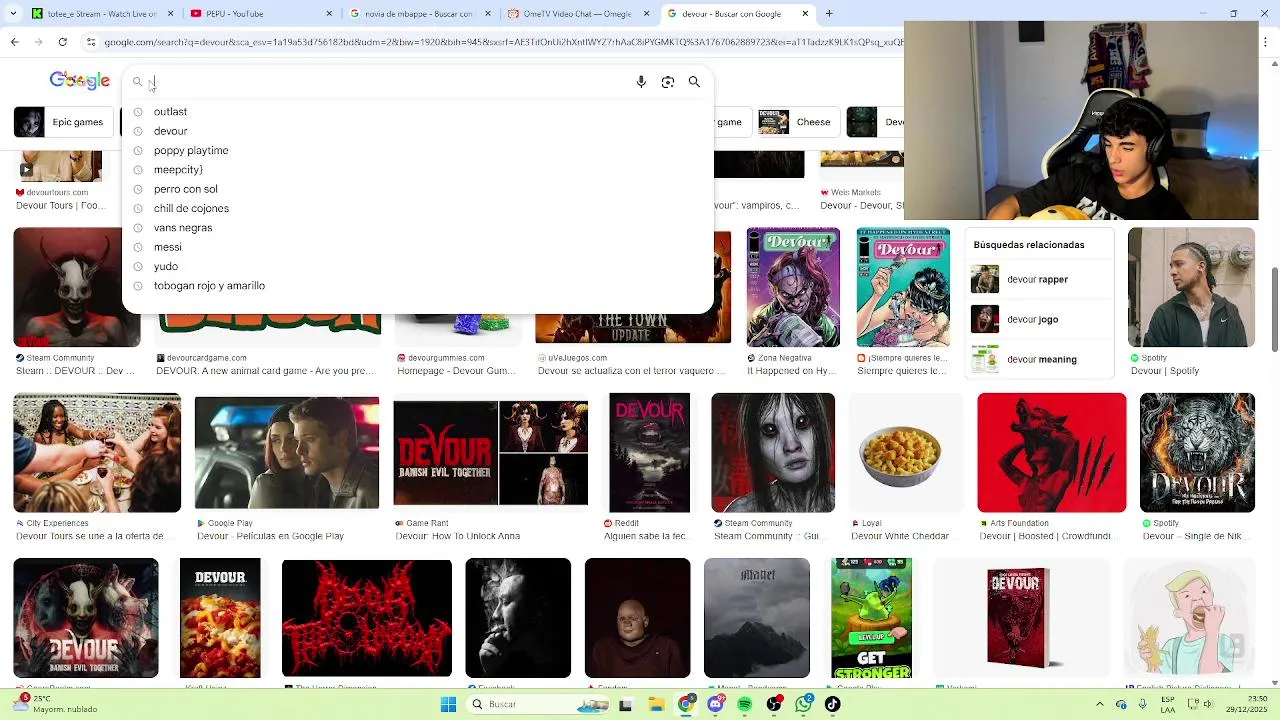Viewport: 1280px width, 720px height.
Task: Open WhatsApp from taskbar
Action: (804, 704)
